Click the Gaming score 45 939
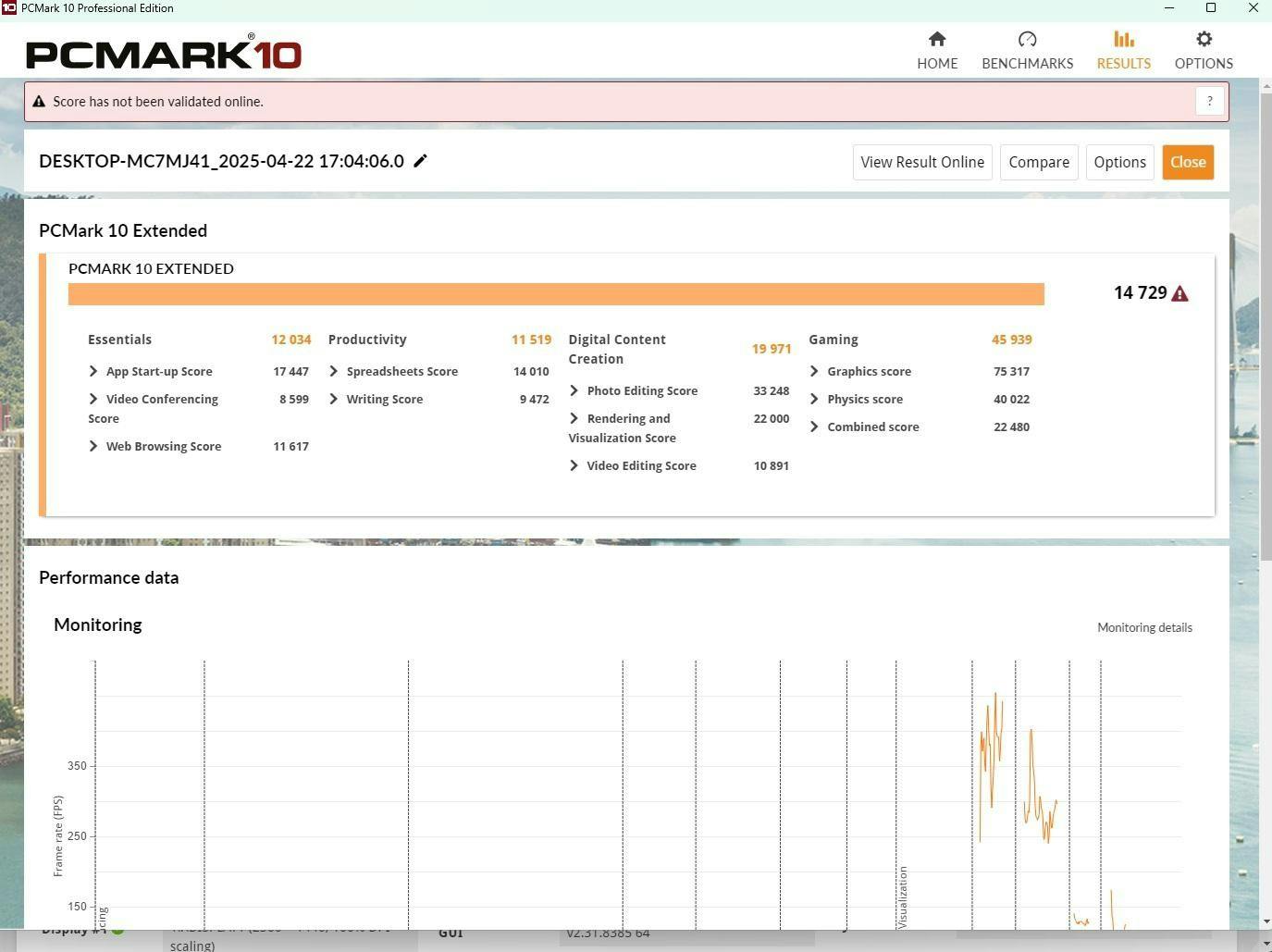 pyautogui.click(x=1011, y=340)
